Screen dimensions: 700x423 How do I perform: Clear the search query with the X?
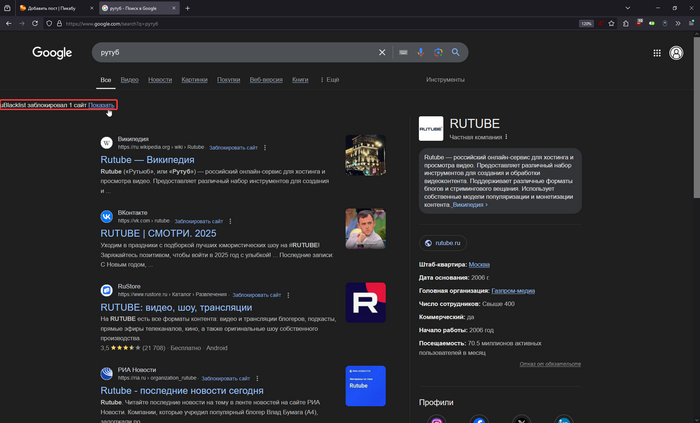[x=382, y=52]
